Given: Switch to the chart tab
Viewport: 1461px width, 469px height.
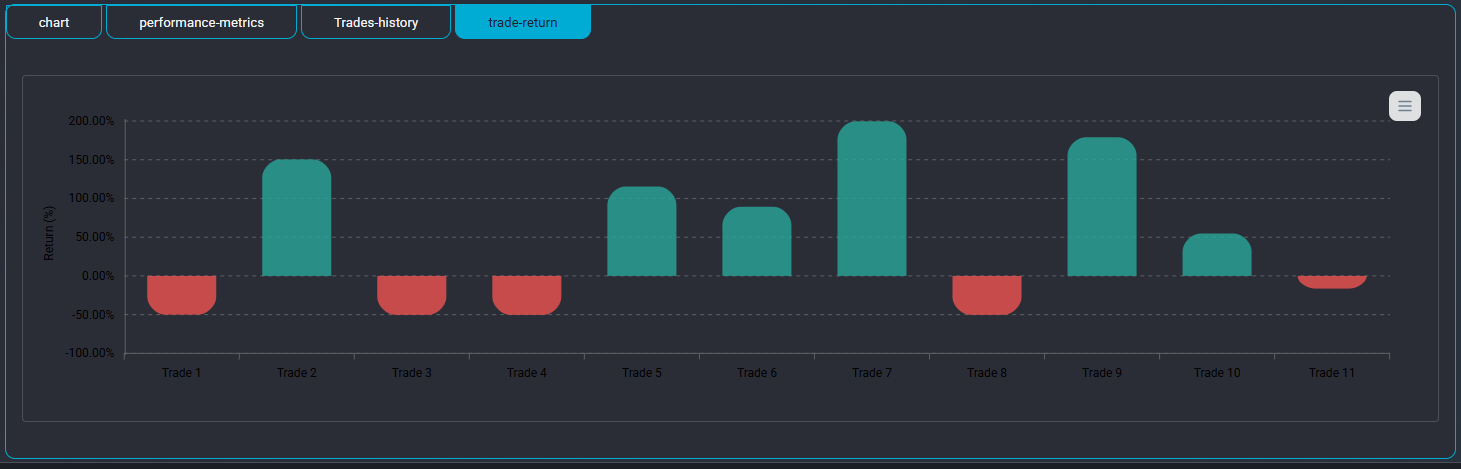Looking at the screenshot, I should coord(54,22).
